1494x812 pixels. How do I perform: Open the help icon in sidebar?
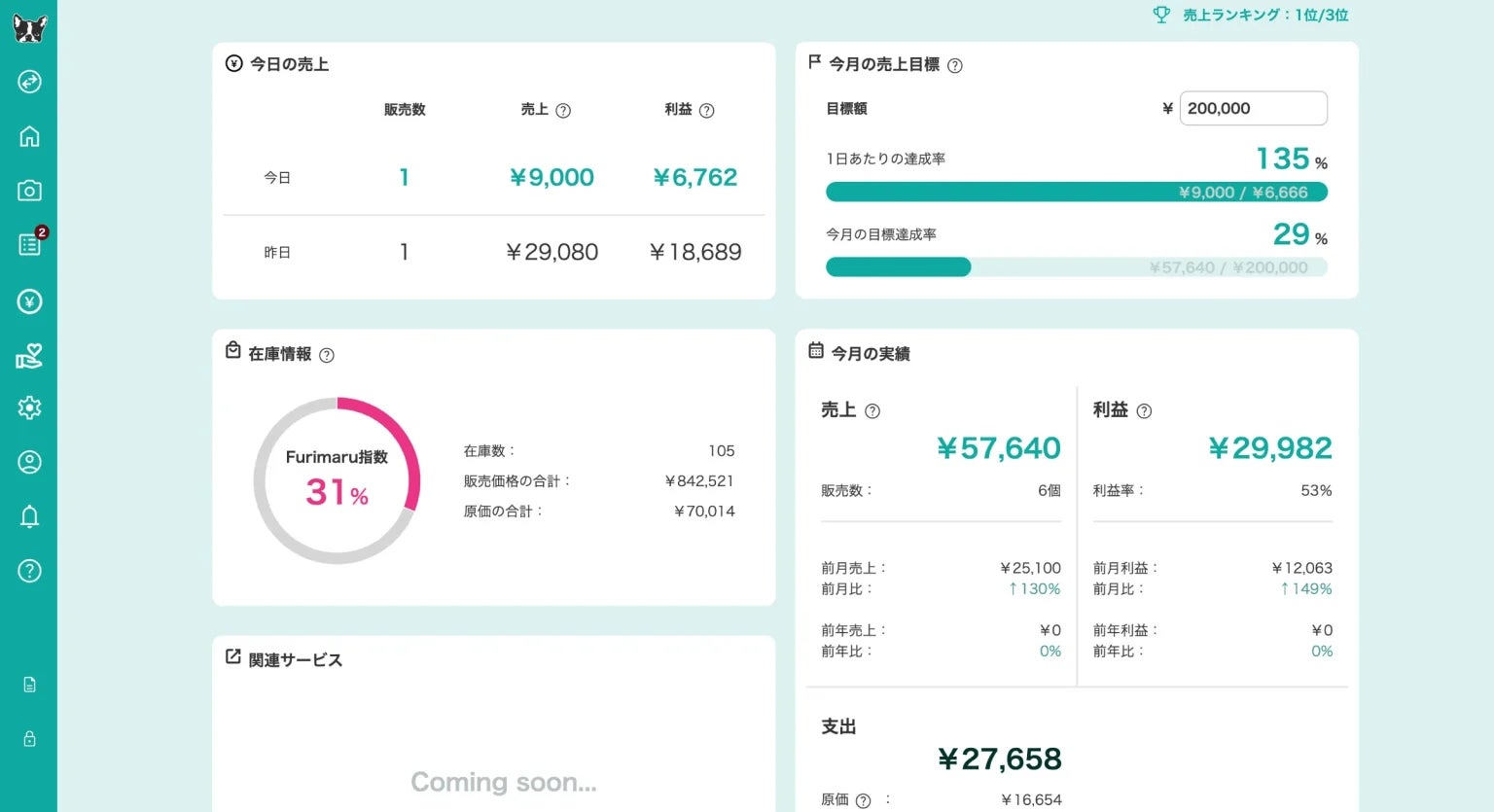[x=29, y=571]
